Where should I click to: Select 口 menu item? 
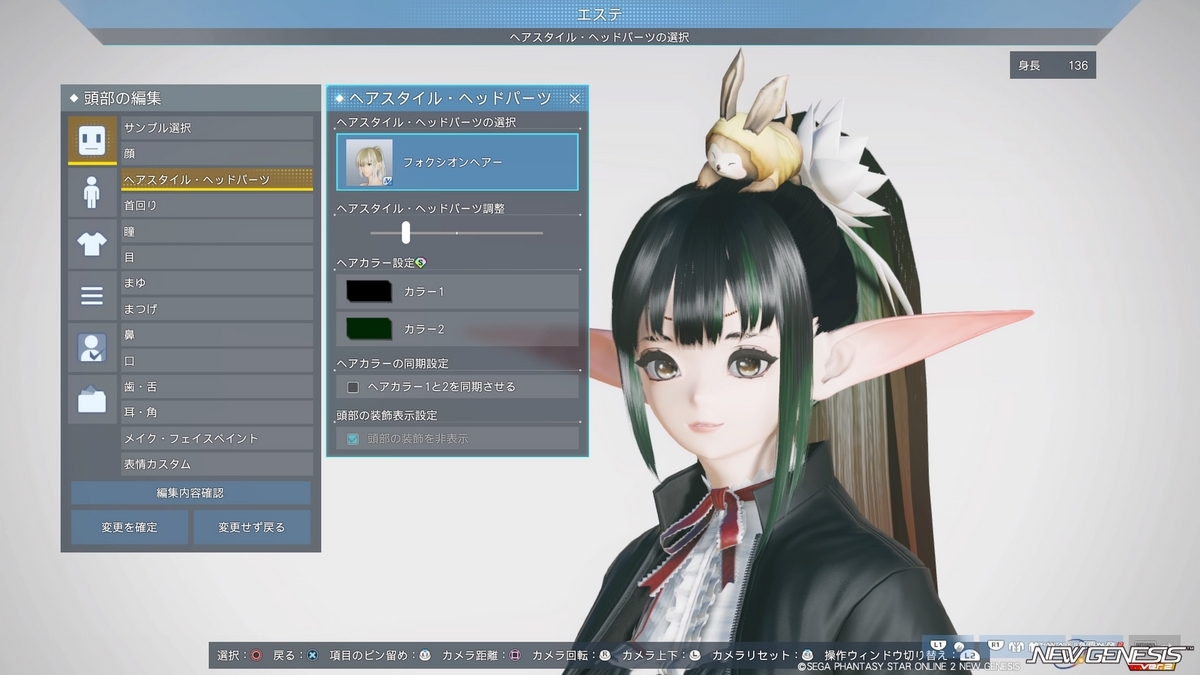pyautogui.click(x=217, y=361)
